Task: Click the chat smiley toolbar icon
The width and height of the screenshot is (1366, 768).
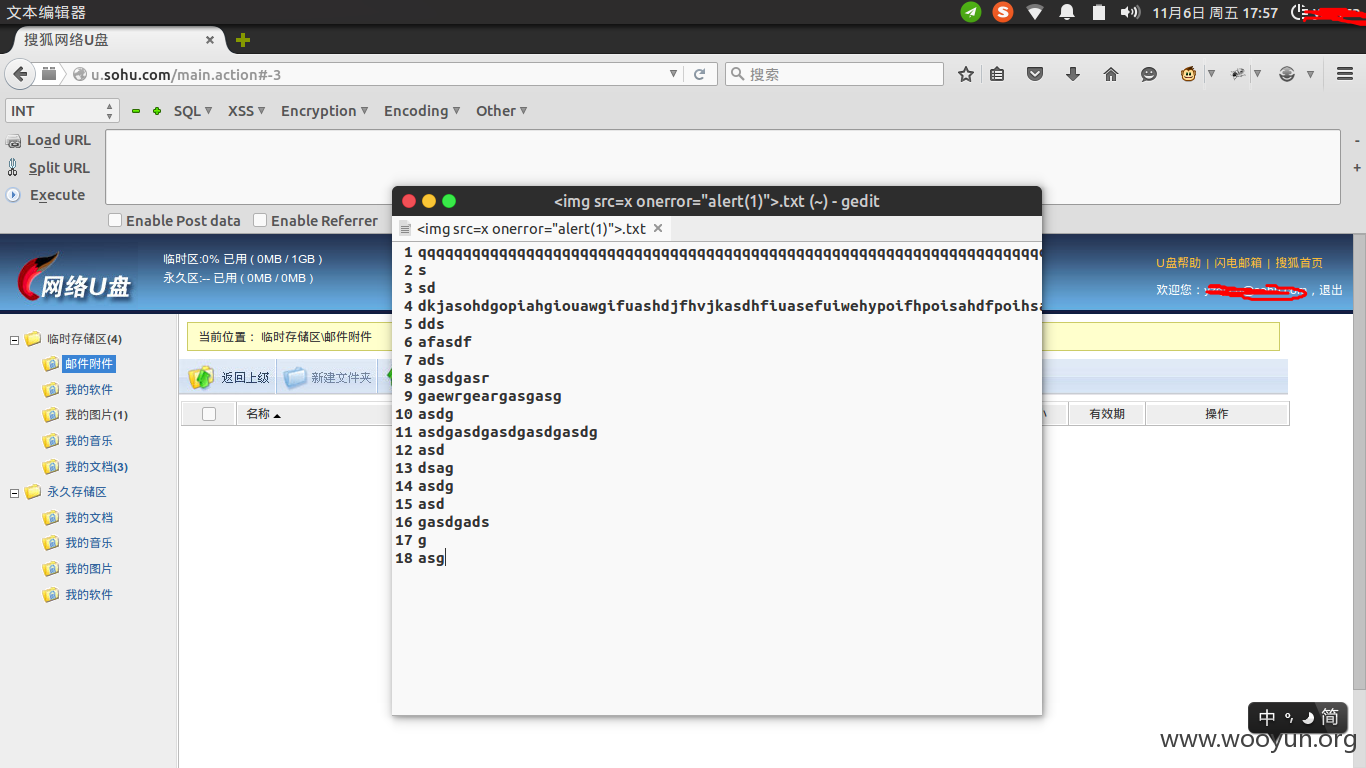Action: (x=1149, y=74)
